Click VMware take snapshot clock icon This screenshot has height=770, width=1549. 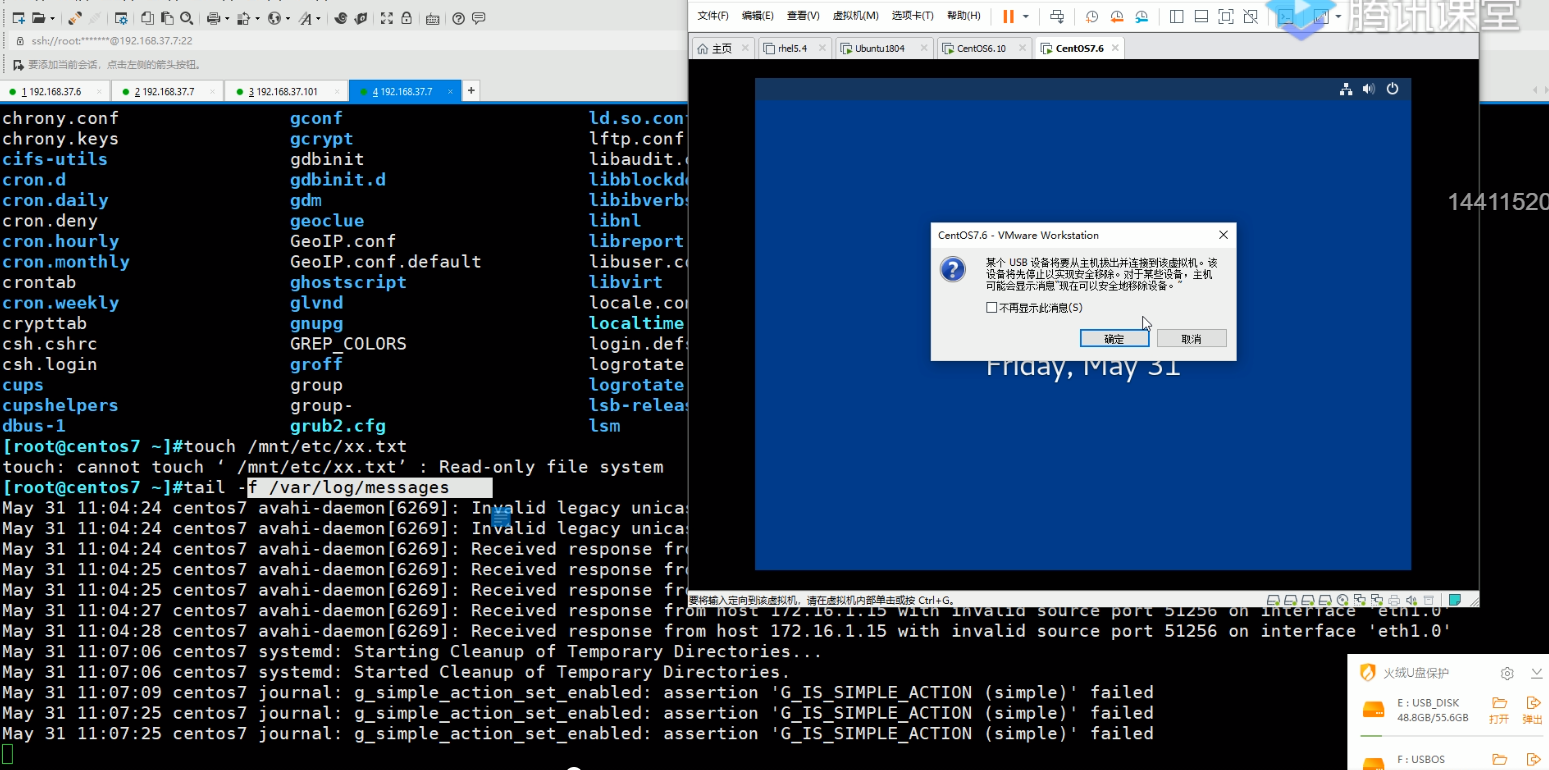pos(1091,16)
